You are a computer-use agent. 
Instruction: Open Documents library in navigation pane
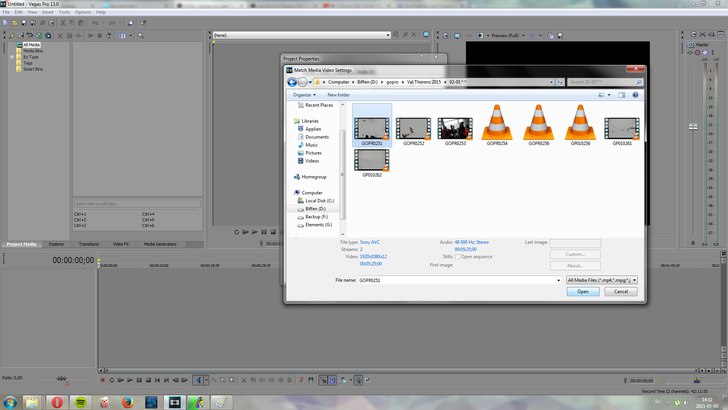point(316,137)
